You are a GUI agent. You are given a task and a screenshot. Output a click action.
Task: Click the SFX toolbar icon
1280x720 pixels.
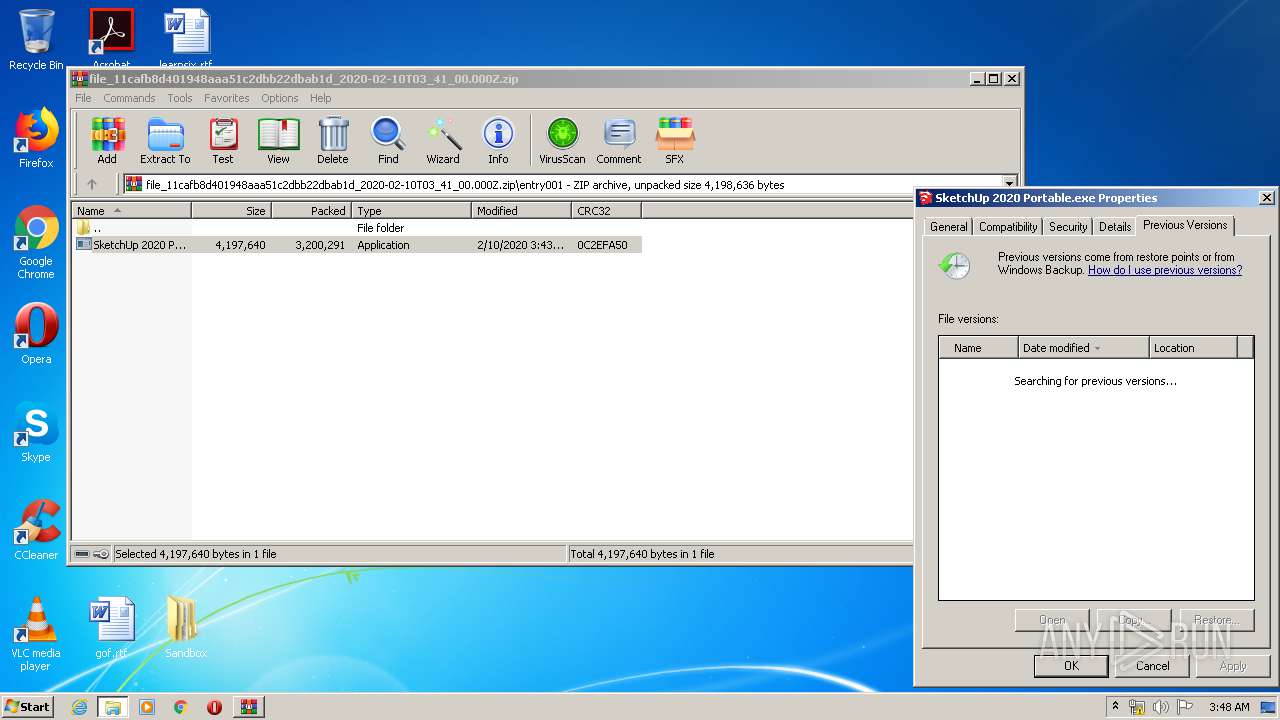click(x=675, y=141)
